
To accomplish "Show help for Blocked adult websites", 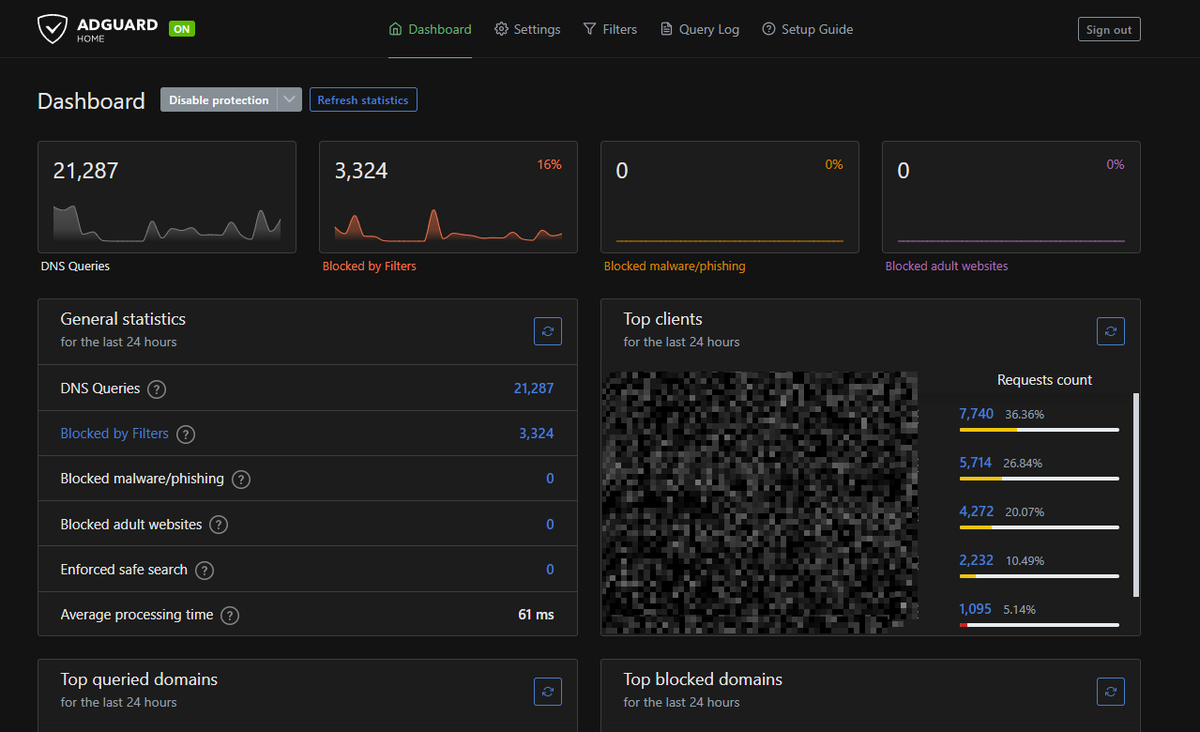I will click(218, 525).
